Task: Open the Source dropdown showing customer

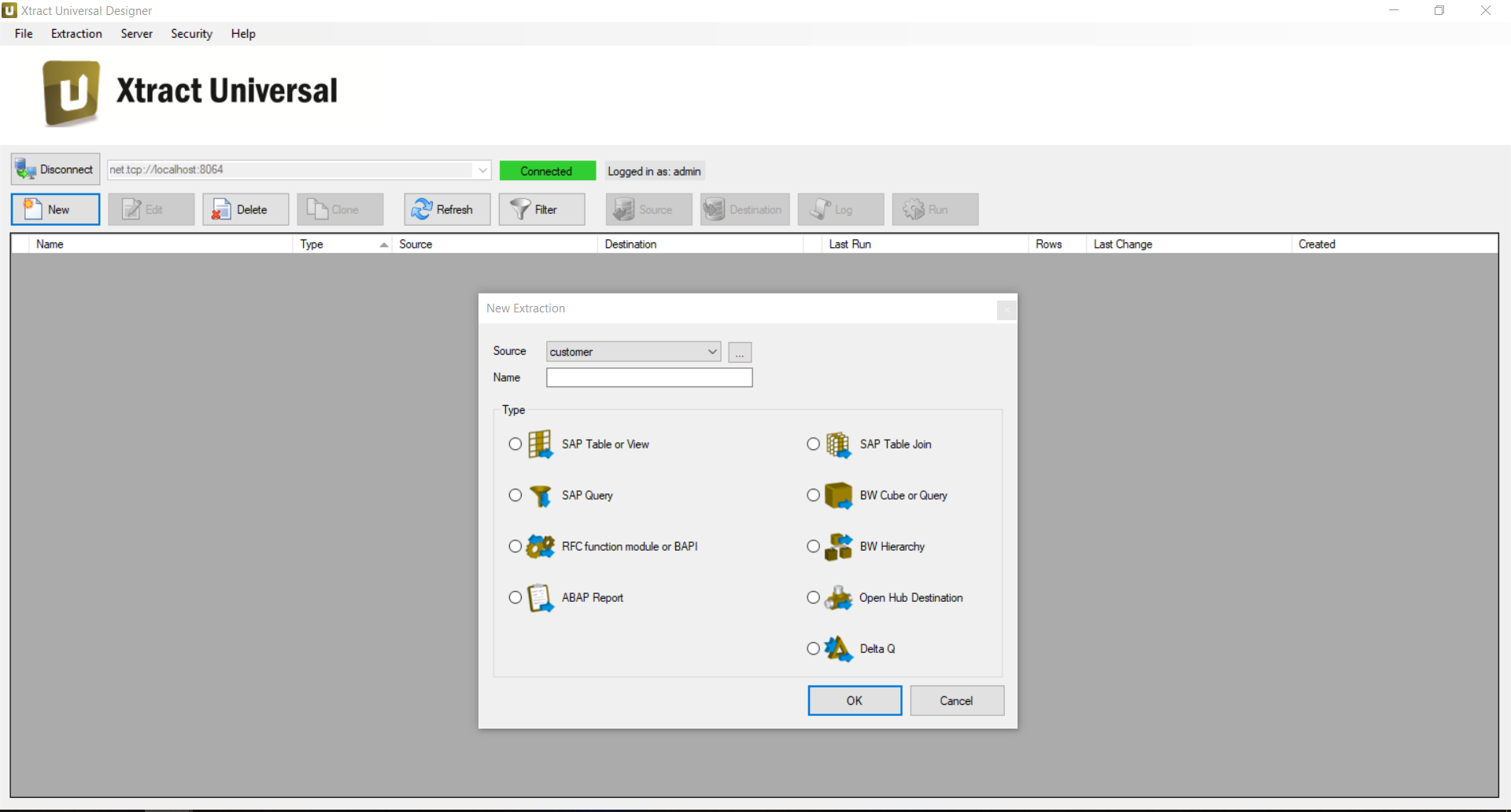Action: pos(634,352)
